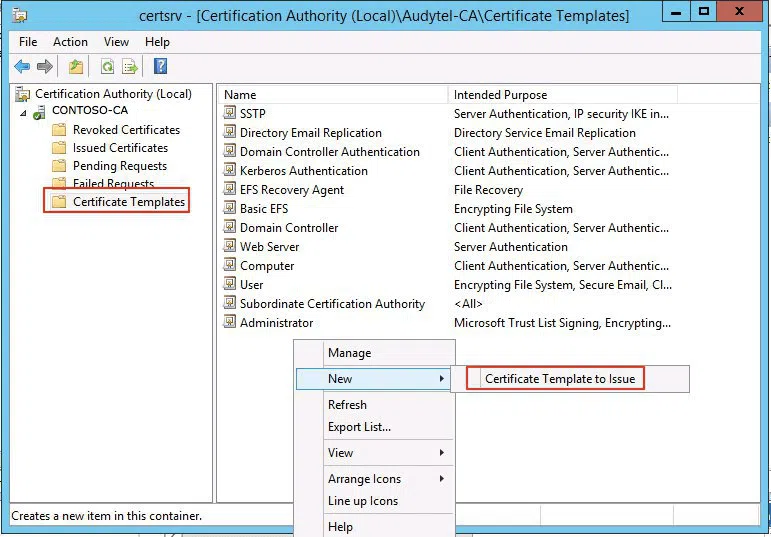Open the Action menu
Viewport: 771px width, 537px height.
(70, 42)
